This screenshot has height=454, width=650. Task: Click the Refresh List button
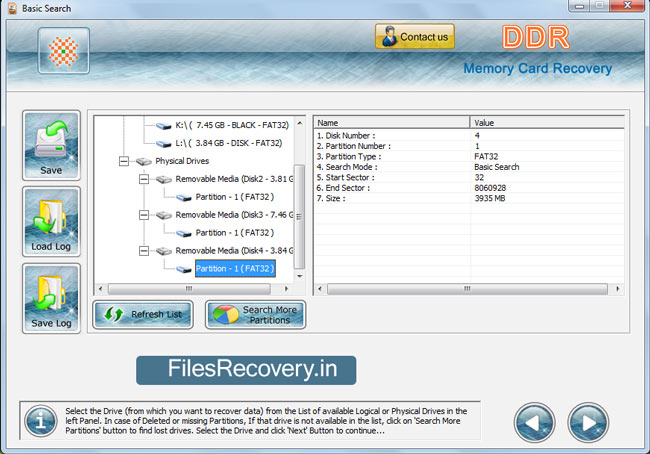click(x=143, y=315)
